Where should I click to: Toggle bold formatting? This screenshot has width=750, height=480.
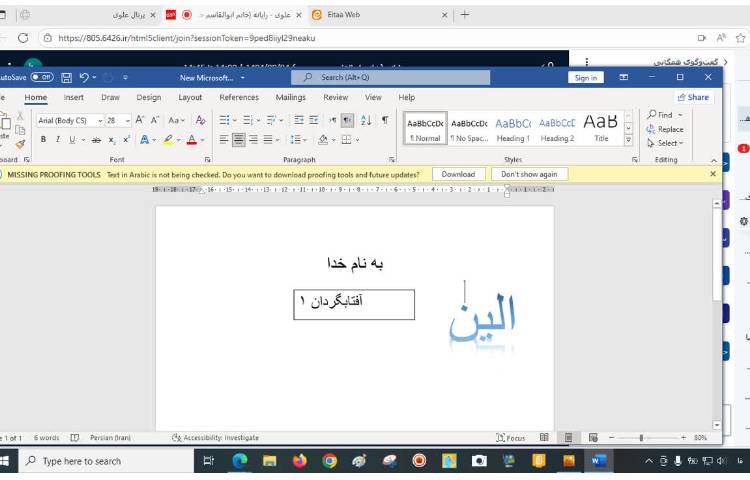(43, 140)
